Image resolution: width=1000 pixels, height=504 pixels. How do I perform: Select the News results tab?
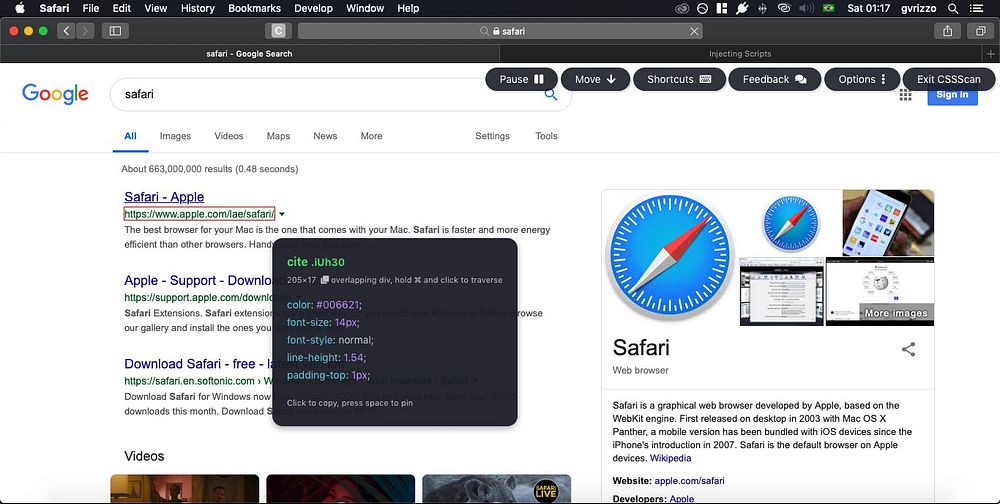[x=325, y=136]
